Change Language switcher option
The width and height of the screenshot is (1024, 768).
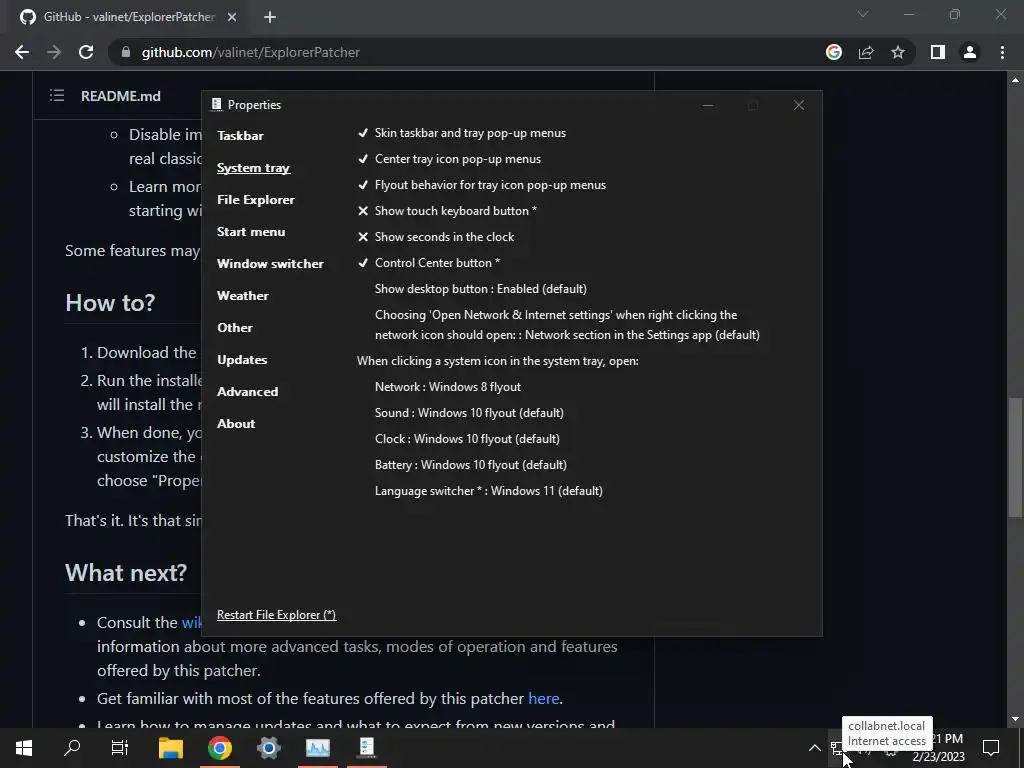click(488, 491)
